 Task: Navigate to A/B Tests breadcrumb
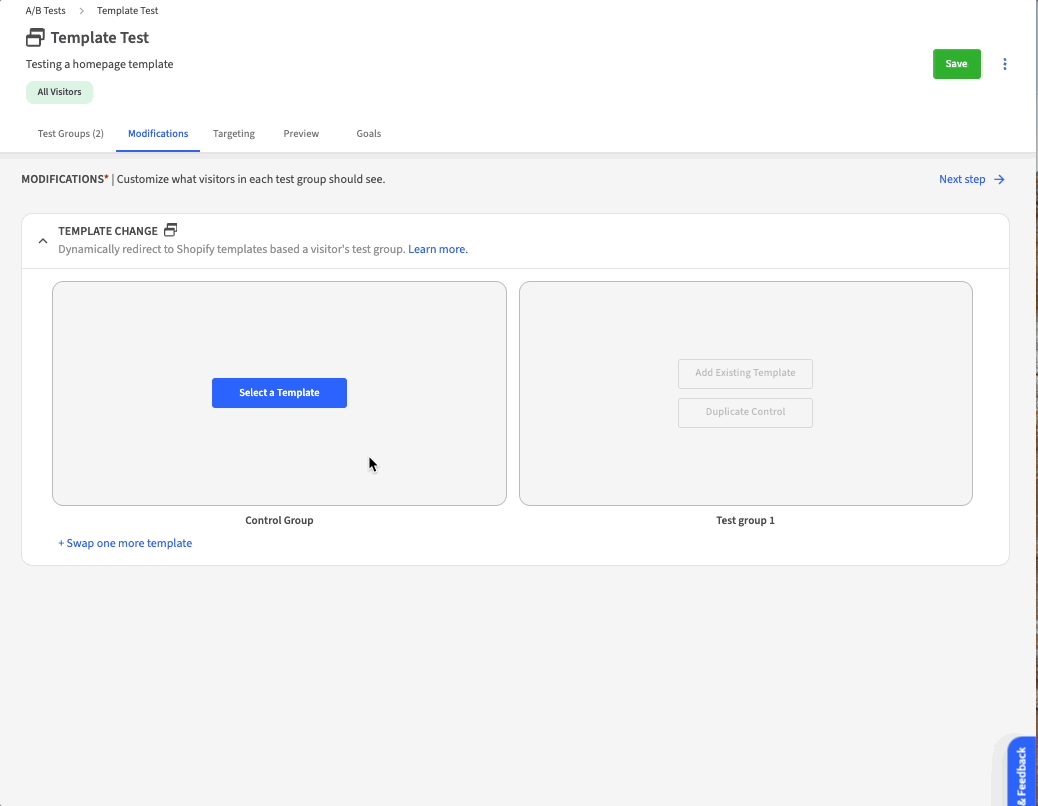click(46, 11)
